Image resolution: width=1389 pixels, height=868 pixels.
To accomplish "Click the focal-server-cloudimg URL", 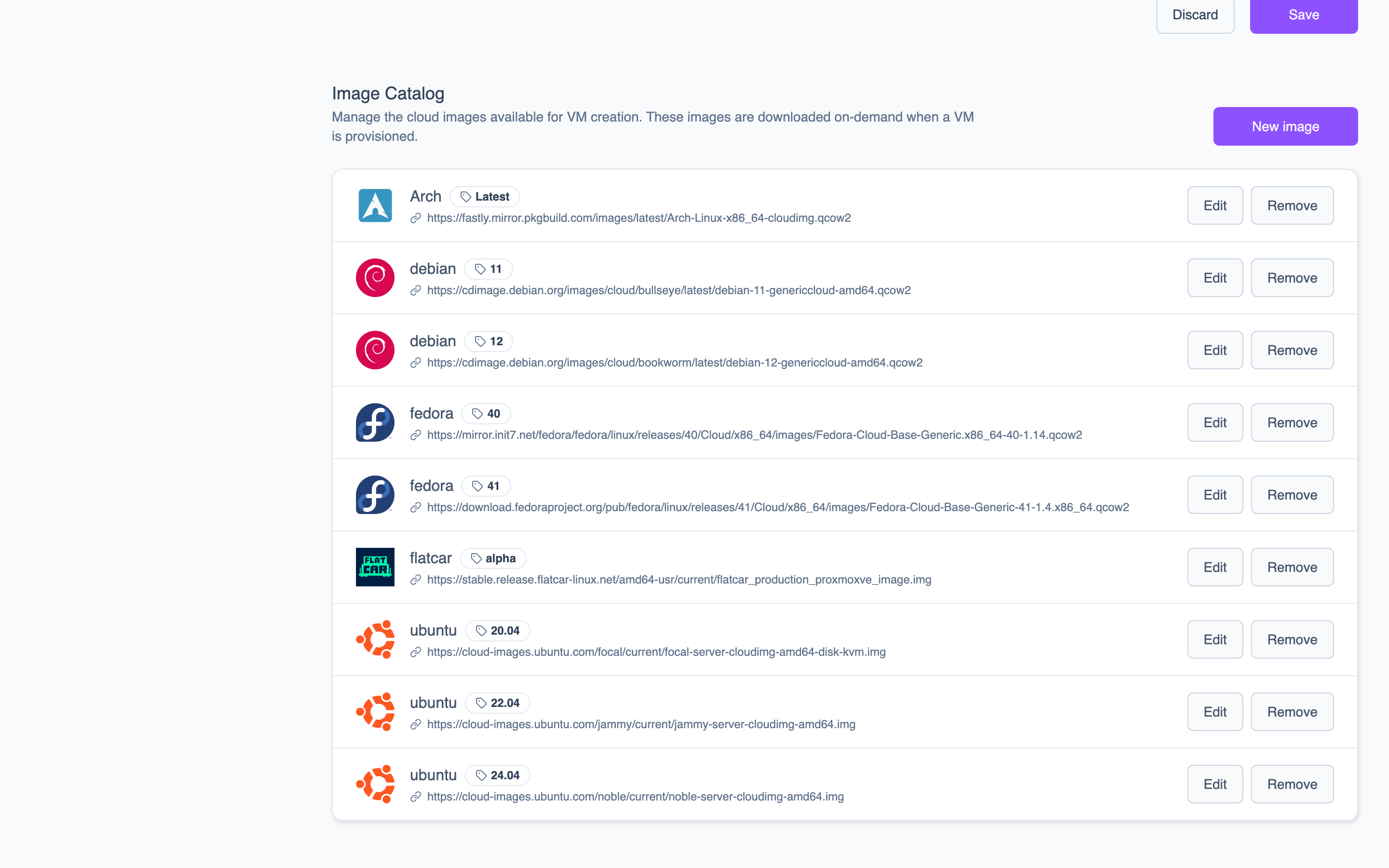I will click(656, 652).
